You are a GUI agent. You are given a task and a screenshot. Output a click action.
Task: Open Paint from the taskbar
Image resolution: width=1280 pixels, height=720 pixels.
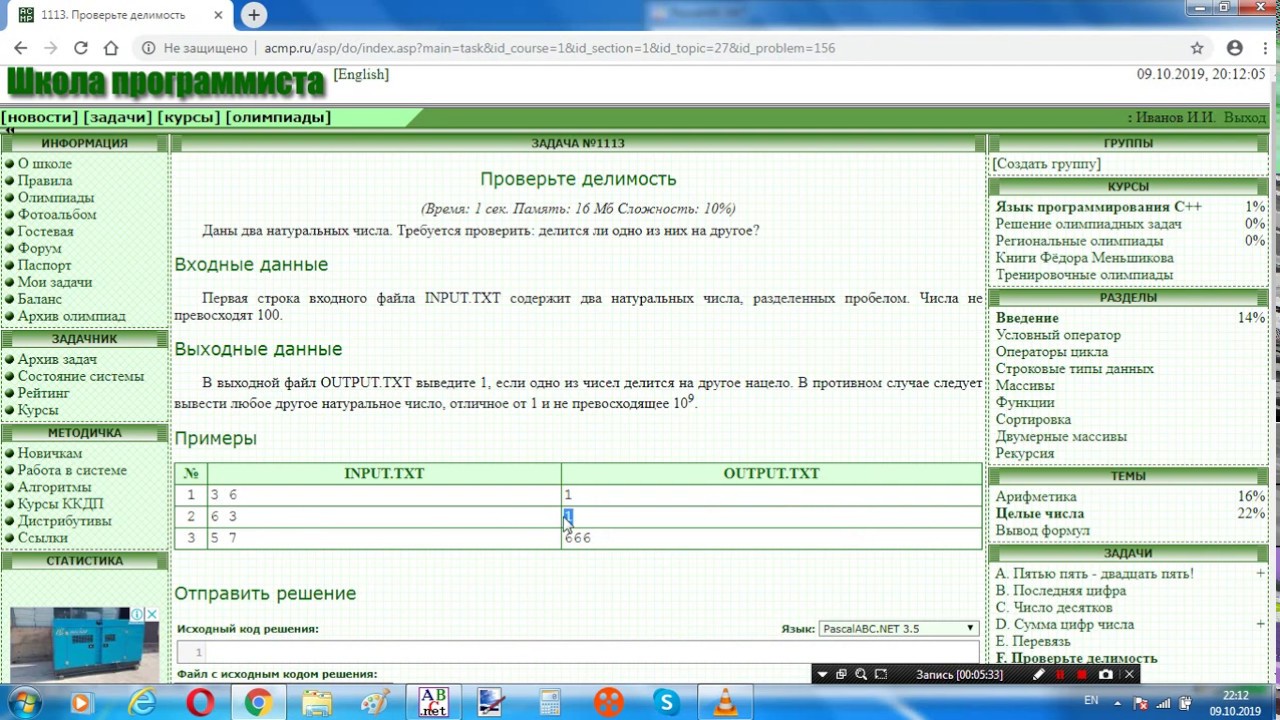coord(375,702)
